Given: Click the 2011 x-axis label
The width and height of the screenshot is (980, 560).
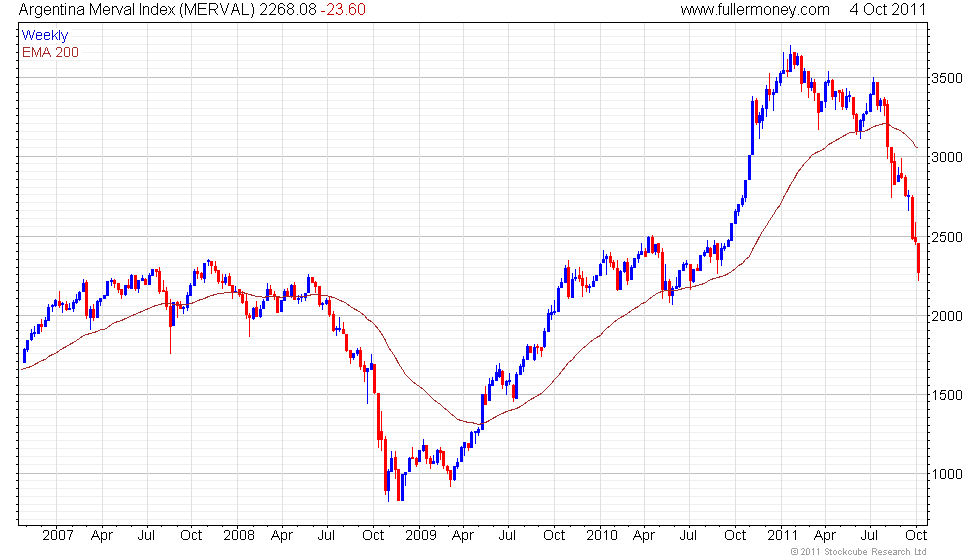Looking at the screenshot, I should point(782,535).
